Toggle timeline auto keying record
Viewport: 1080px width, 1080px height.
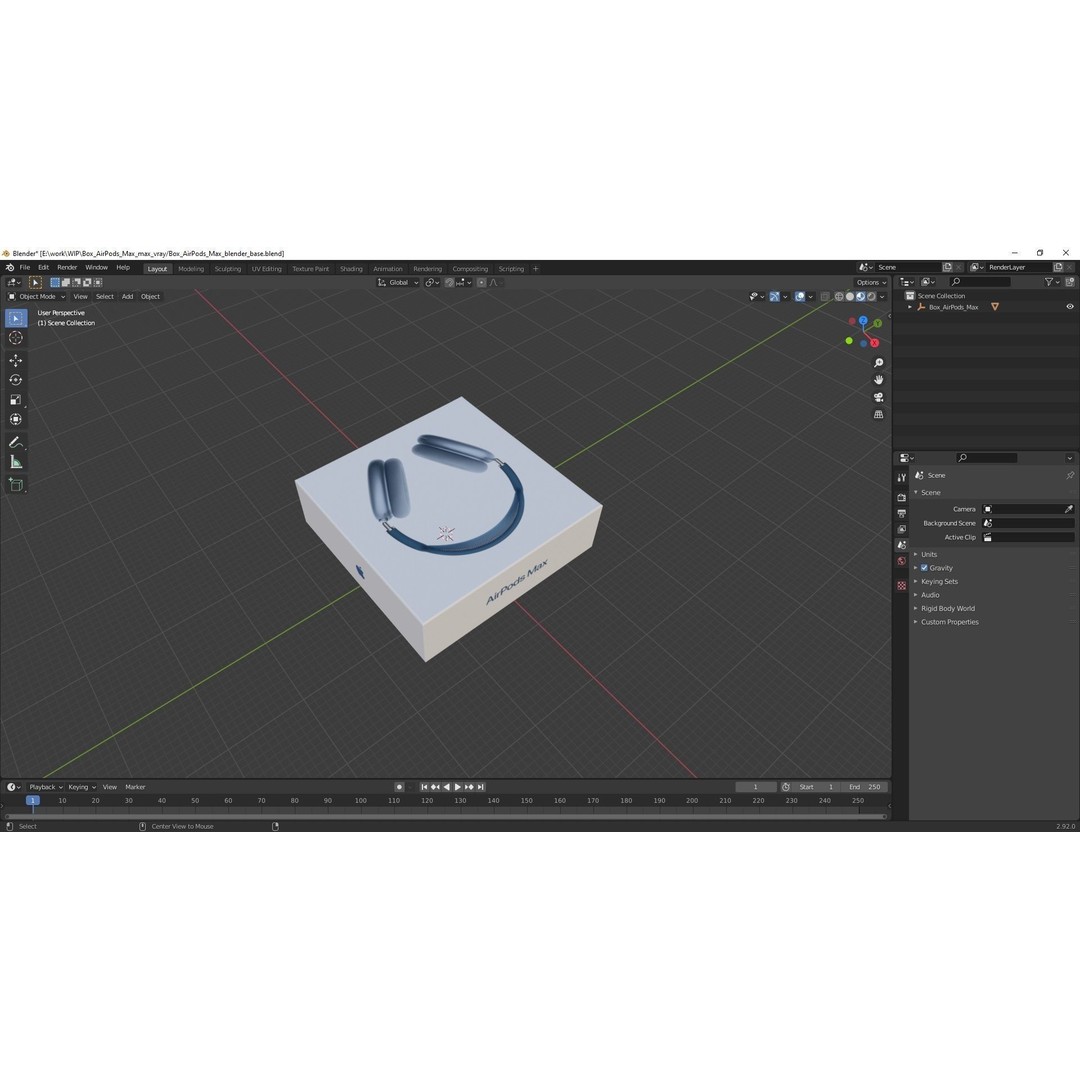tap(399, 787)
